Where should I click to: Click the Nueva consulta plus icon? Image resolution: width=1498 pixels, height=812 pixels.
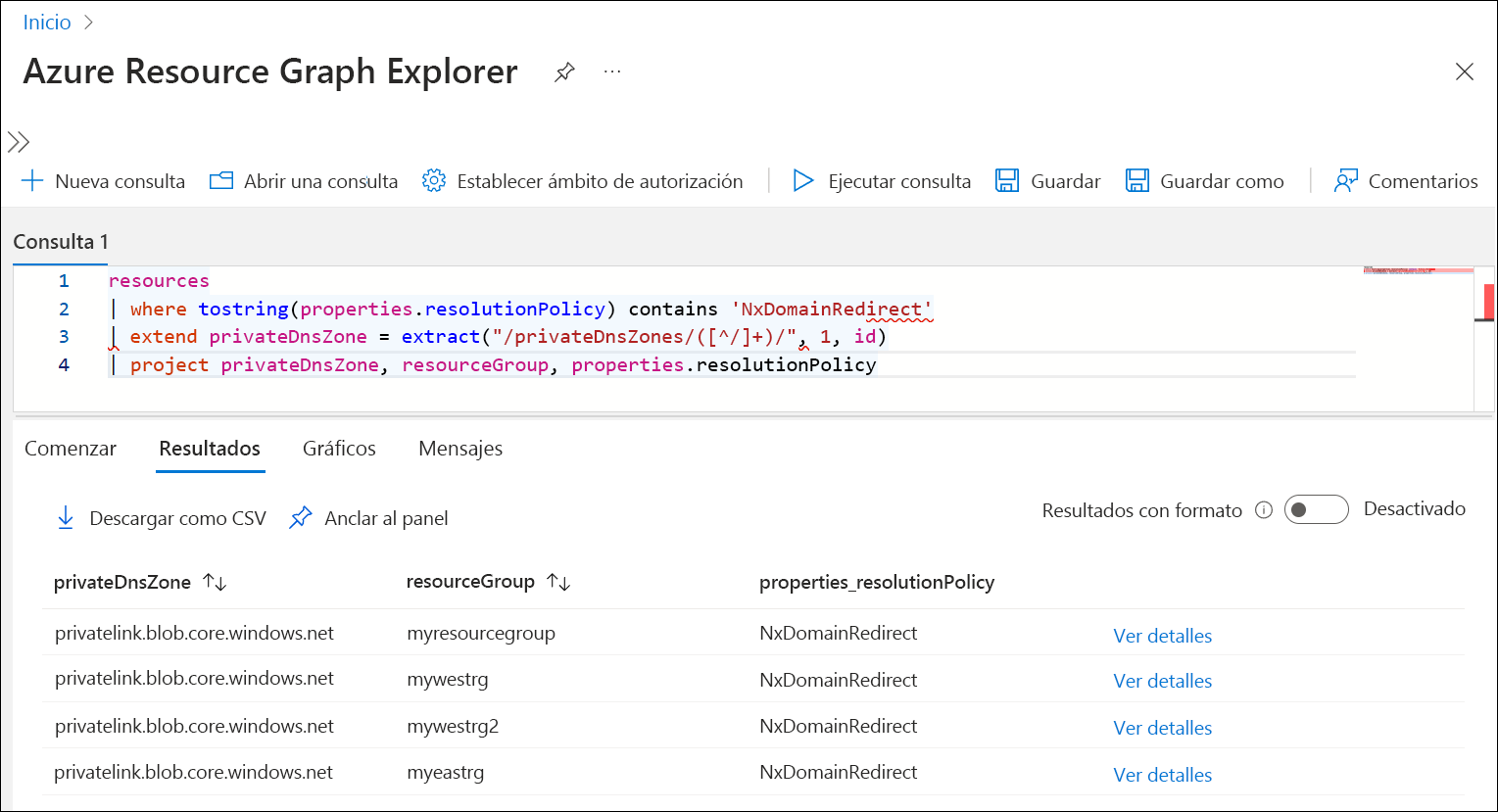32,181
